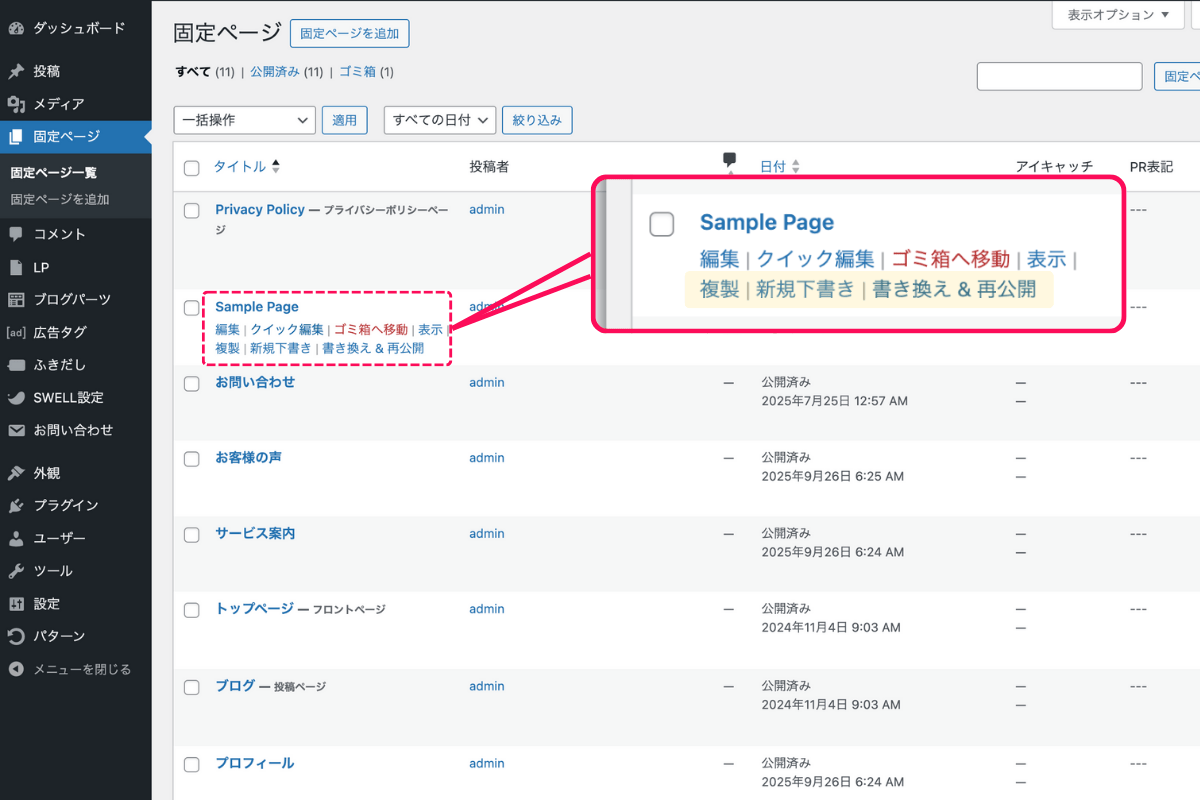Open the SWELL設定 menu item
The image size is (1200, 800).
pos(68,397)
